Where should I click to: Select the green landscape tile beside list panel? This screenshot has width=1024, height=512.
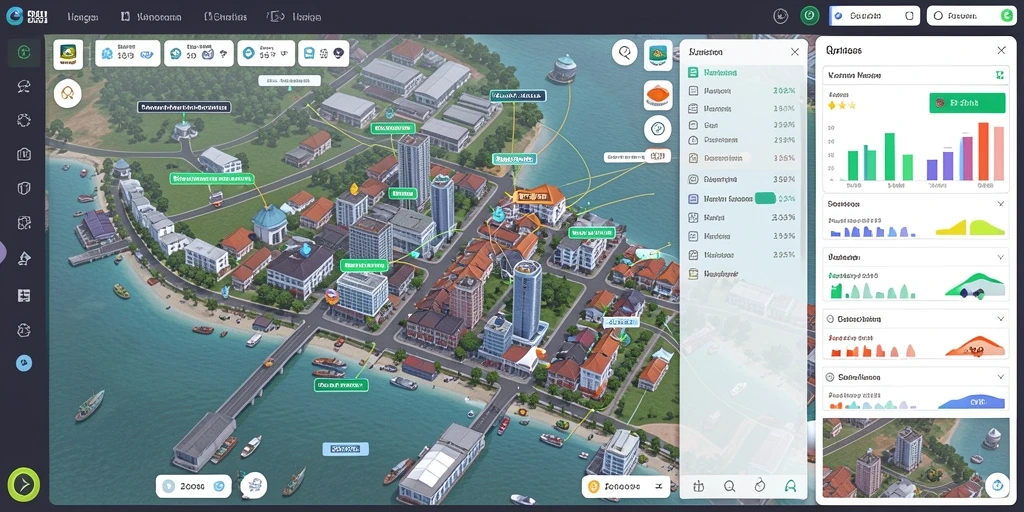(x=658, y=54)
